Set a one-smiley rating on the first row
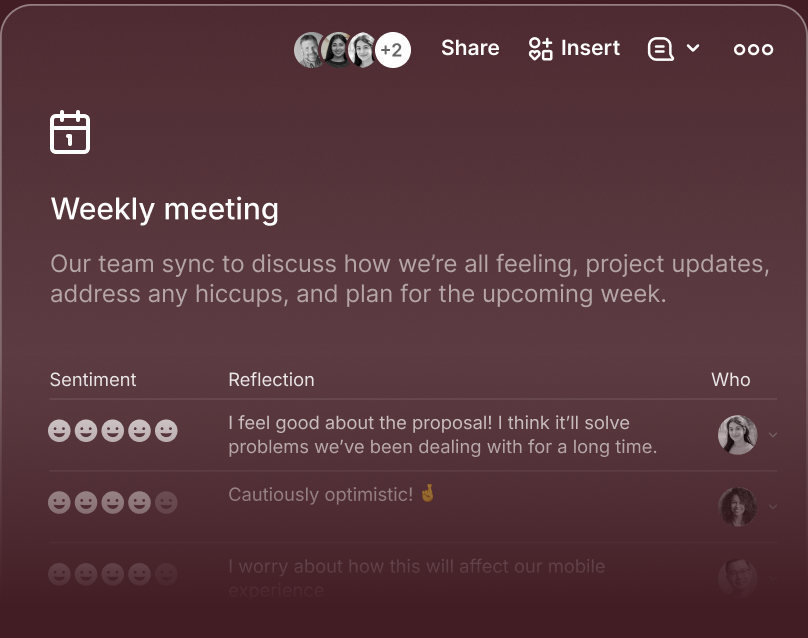The image size is (808, 638). point(60,430)
